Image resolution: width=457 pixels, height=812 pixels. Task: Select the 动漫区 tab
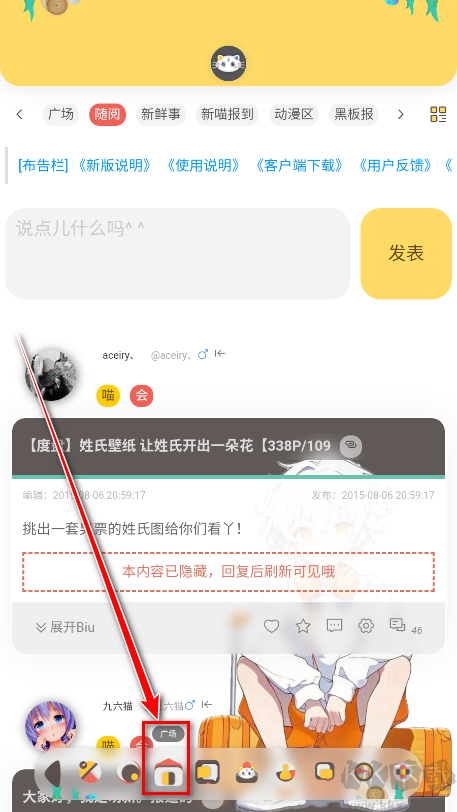tap(294, 114)
